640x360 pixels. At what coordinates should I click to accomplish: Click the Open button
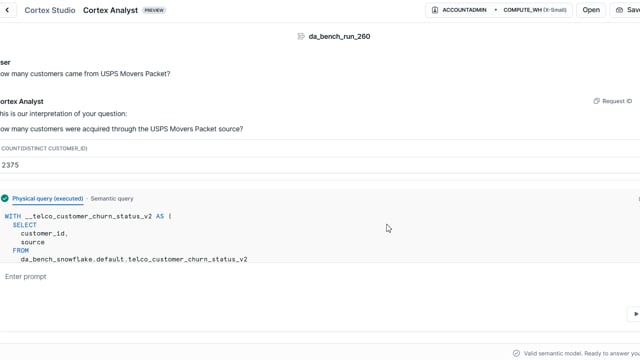(x=591, y=10)
